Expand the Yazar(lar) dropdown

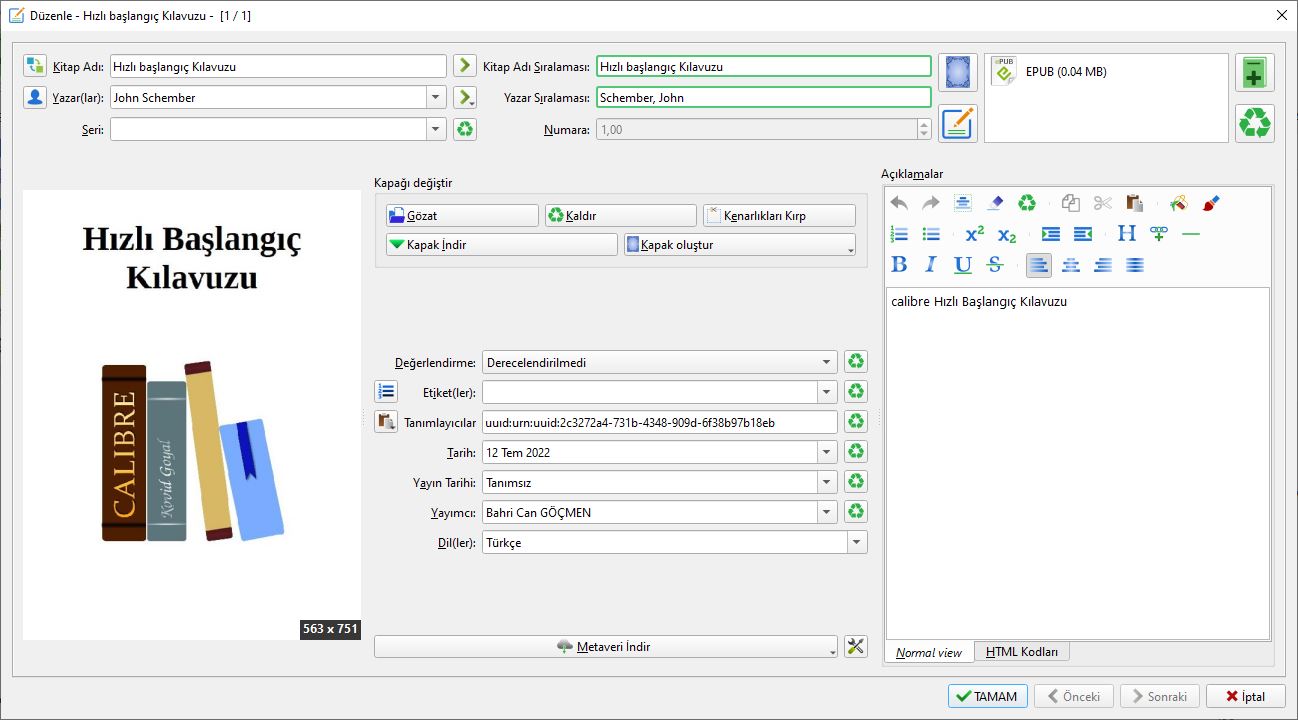point(436,97)
